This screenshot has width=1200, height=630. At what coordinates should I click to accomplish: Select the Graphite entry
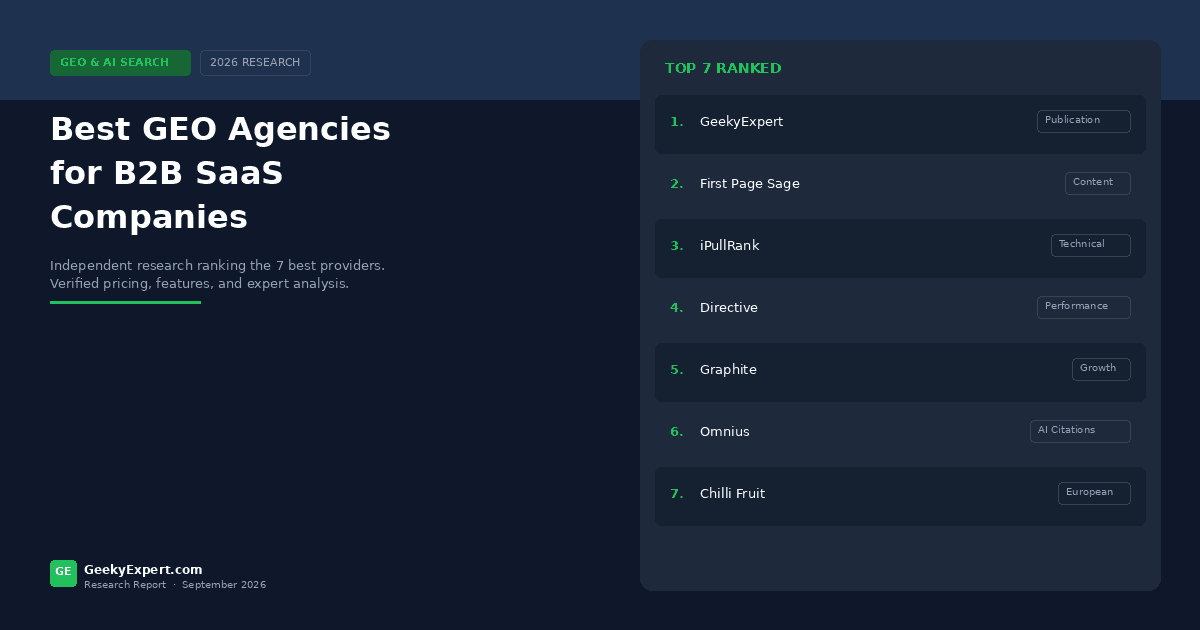[x=900, y=372]
